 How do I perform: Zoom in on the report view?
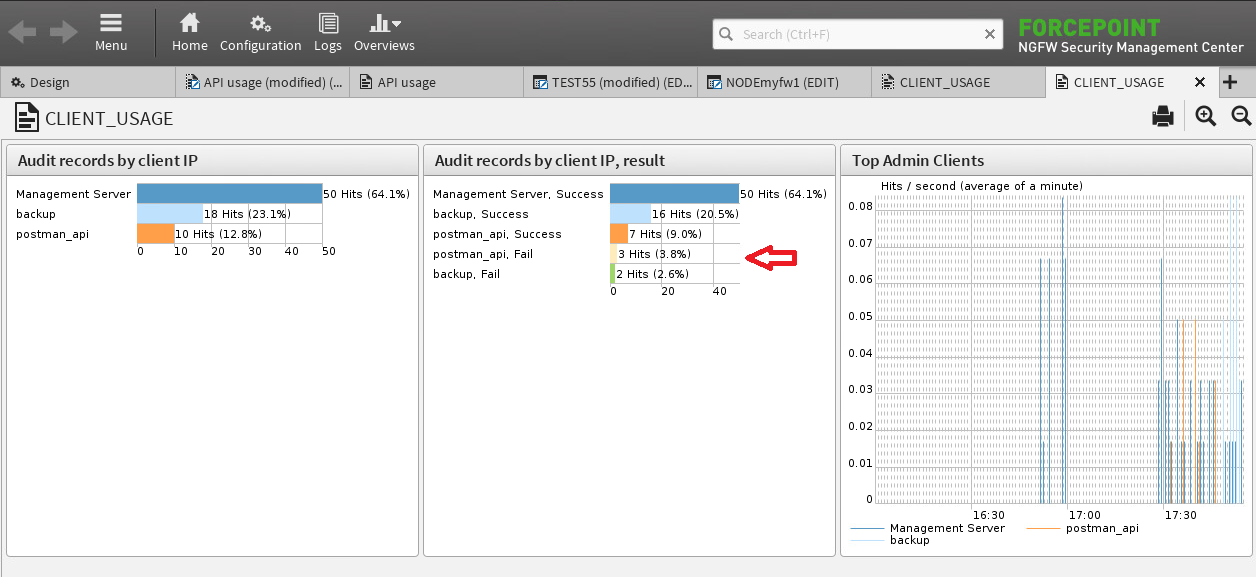tap(1205, 116)
